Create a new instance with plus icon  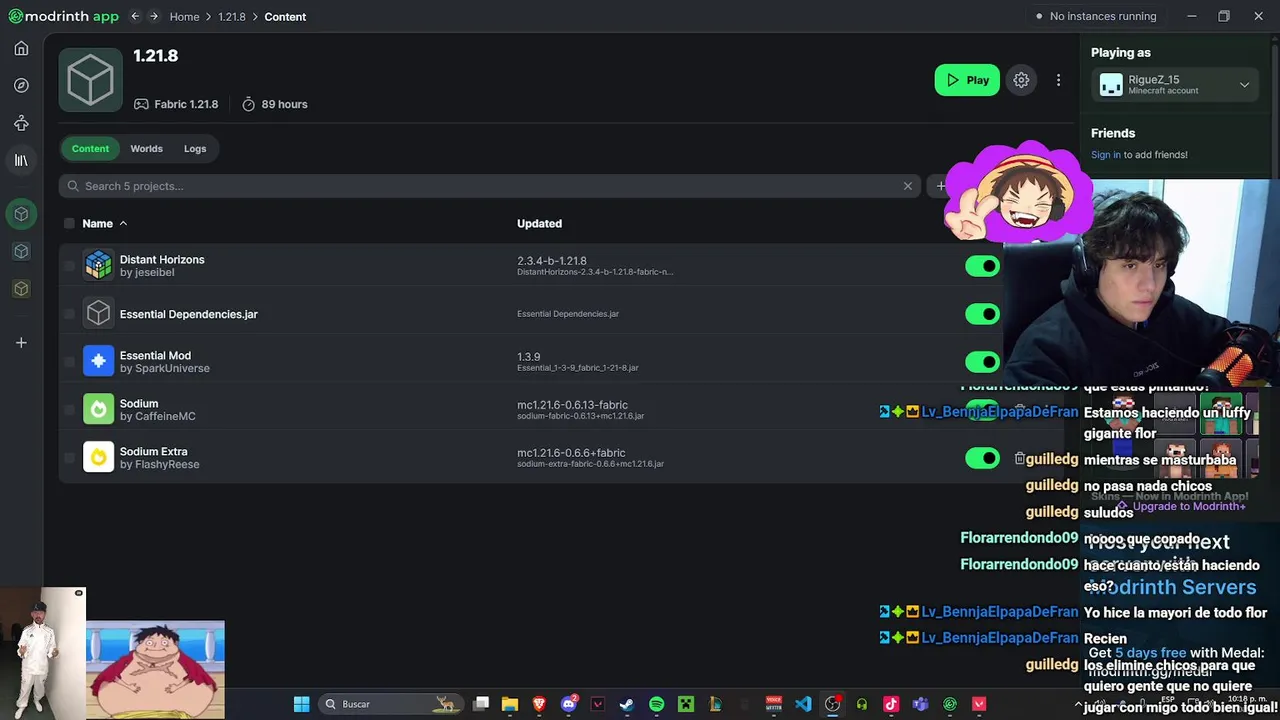tap(21, 343)
